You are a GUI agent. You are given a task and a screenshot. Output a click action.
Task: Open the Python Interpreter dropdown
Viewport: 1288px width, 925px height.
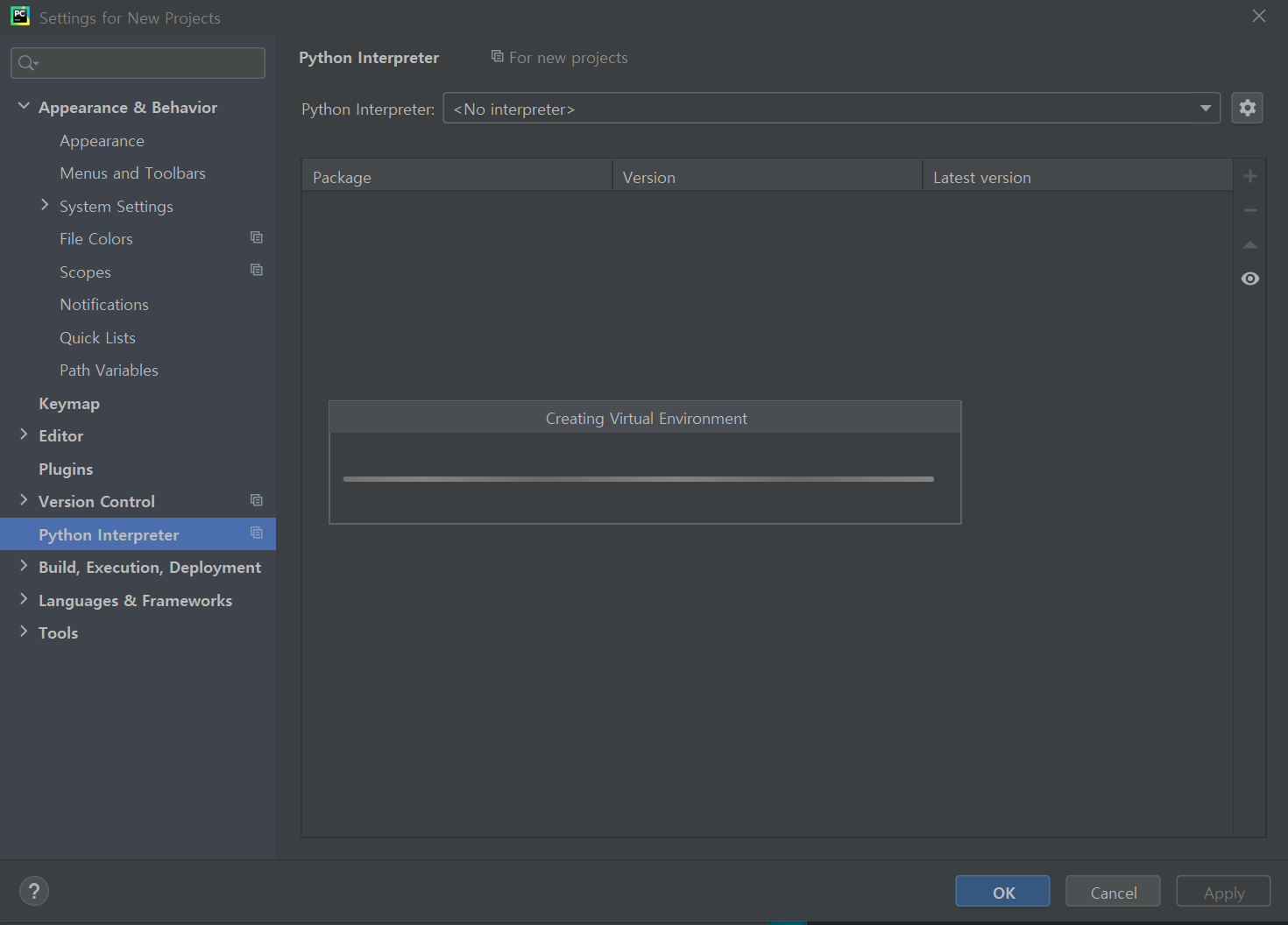coord(832,108)
